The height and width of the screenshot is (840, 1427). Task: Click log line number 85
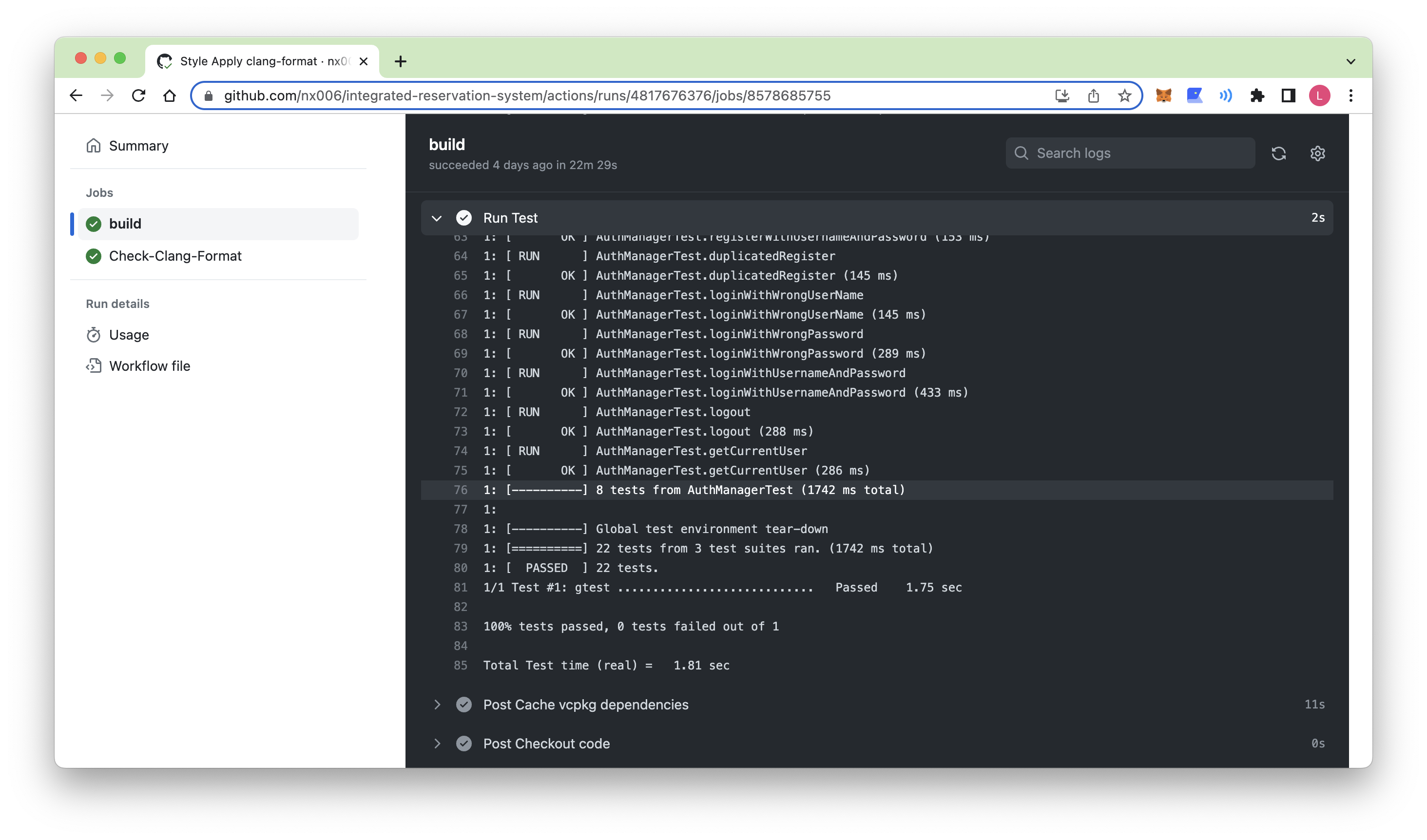click(x=461, y=666)
